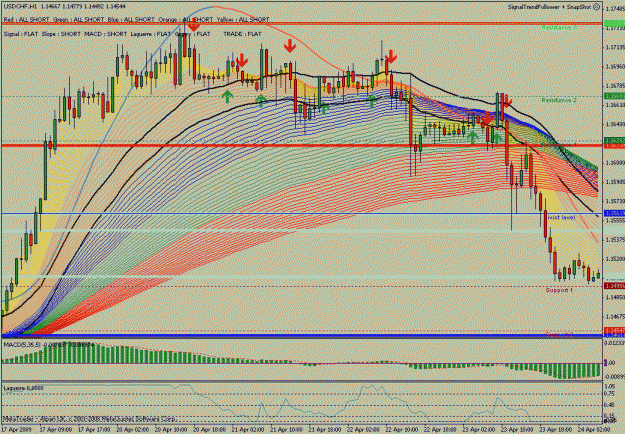Select the Resistance 3 level label
This screenshot has width=625, height=434.
[x=559, y=27]
